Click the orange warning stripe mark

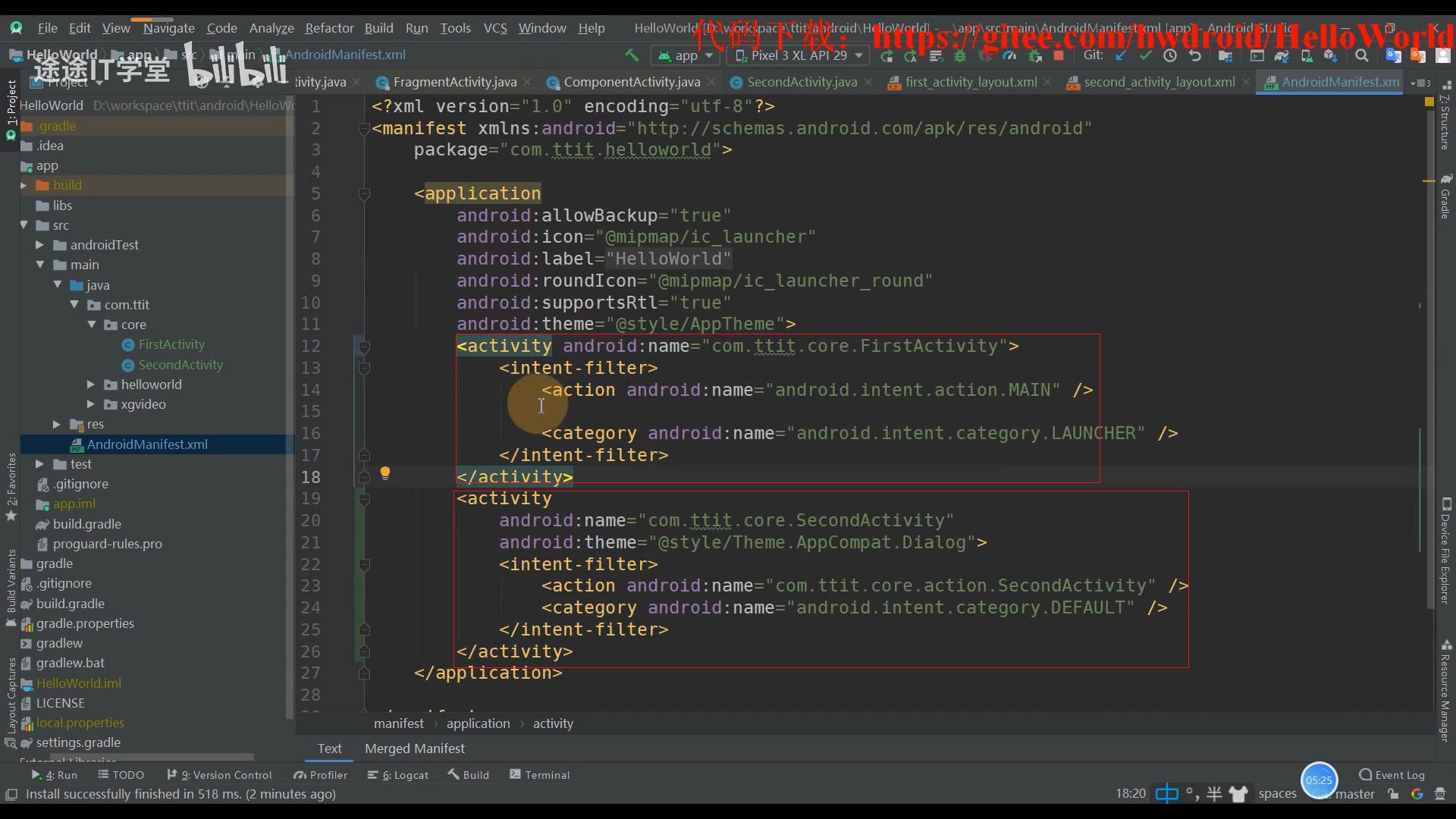[1429, 181]
